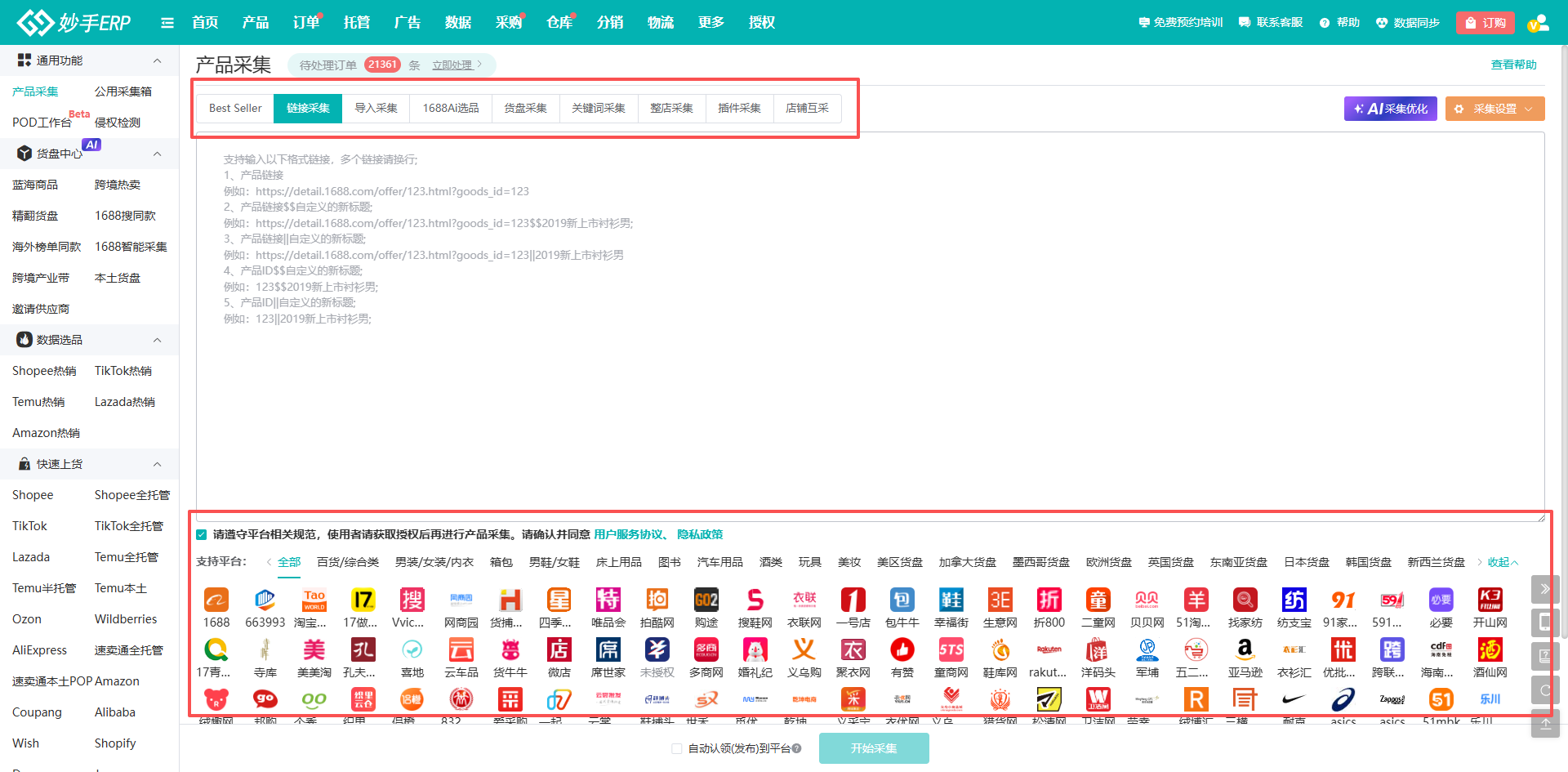Collapse the 数据选品 sidebar section
Image resolution: width=1568 pixels, height=772 pixels.
point(157,340)
